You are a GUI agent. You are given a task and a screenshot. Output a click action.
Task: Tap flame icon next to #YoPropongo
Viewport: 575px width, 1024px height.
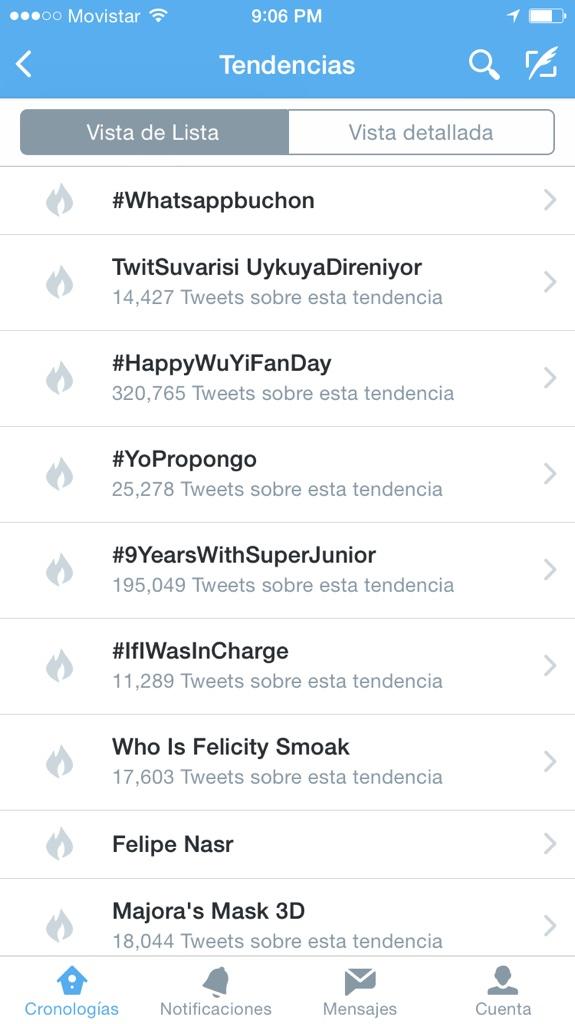59,473
